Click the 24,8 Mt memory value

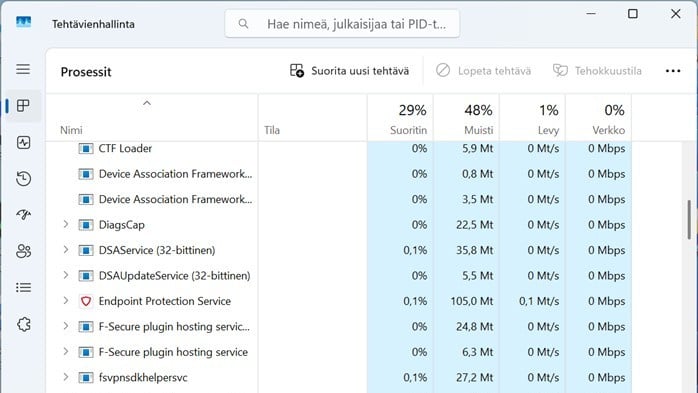pos(474,327)
